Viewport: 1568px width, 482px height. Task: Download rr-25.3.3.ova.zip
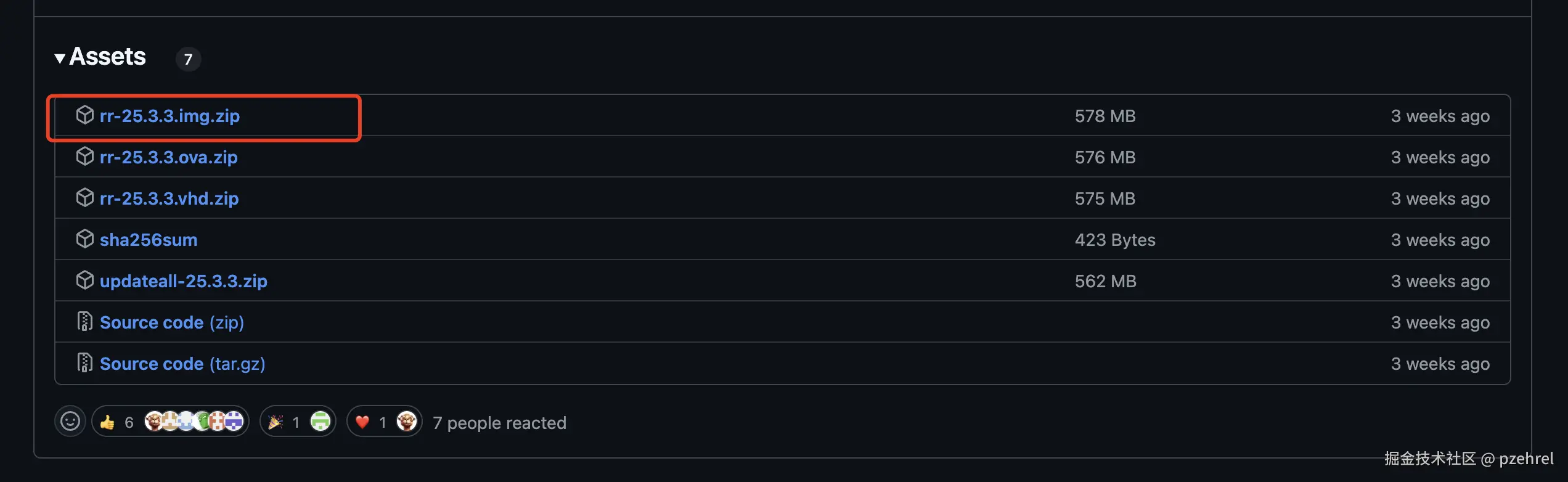pos(168,157)
